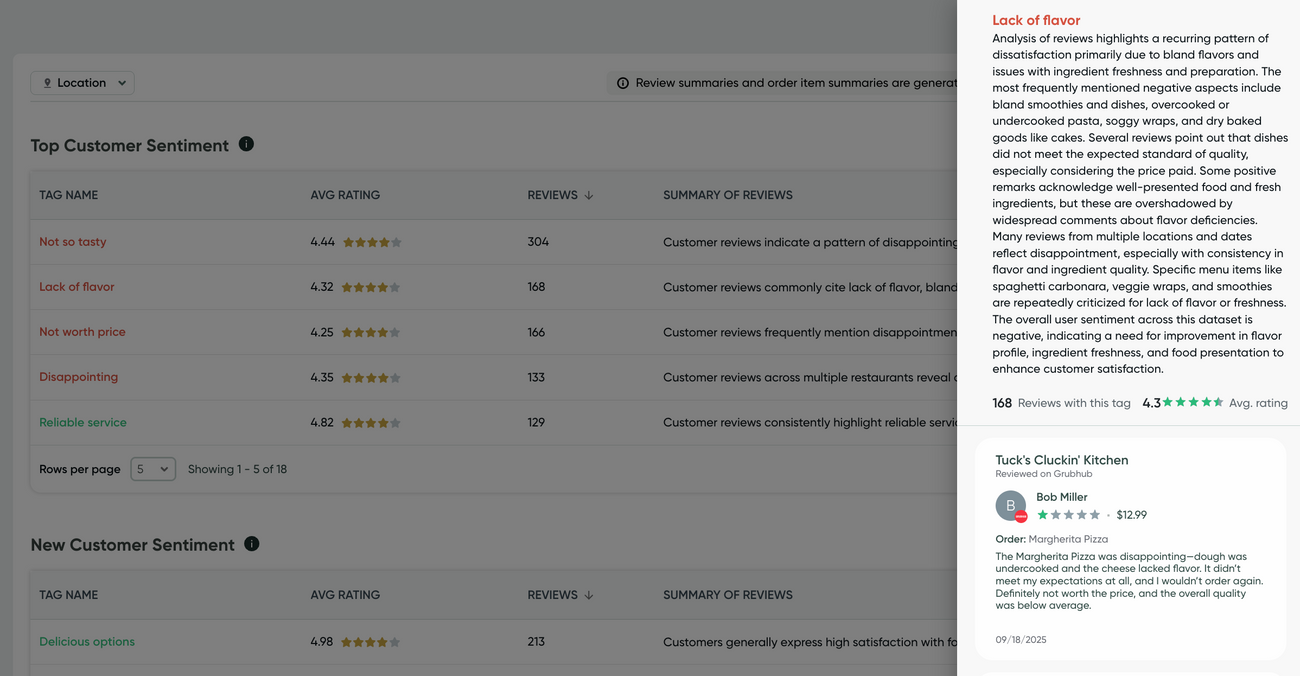Click the star rating for the Not so tasty tag
Image resolution: width=1300 pixels, height=676 pixels.
point(371,241)
